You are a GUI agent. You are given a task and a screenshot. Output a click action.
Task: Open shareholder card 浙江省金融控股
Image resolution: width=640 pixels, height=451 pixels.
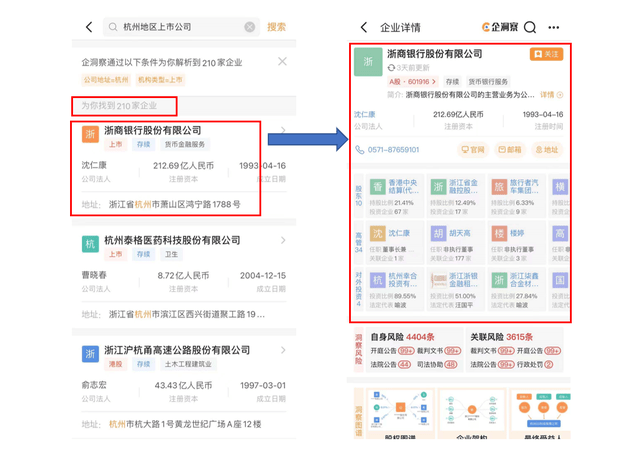(x=456, y=196)
